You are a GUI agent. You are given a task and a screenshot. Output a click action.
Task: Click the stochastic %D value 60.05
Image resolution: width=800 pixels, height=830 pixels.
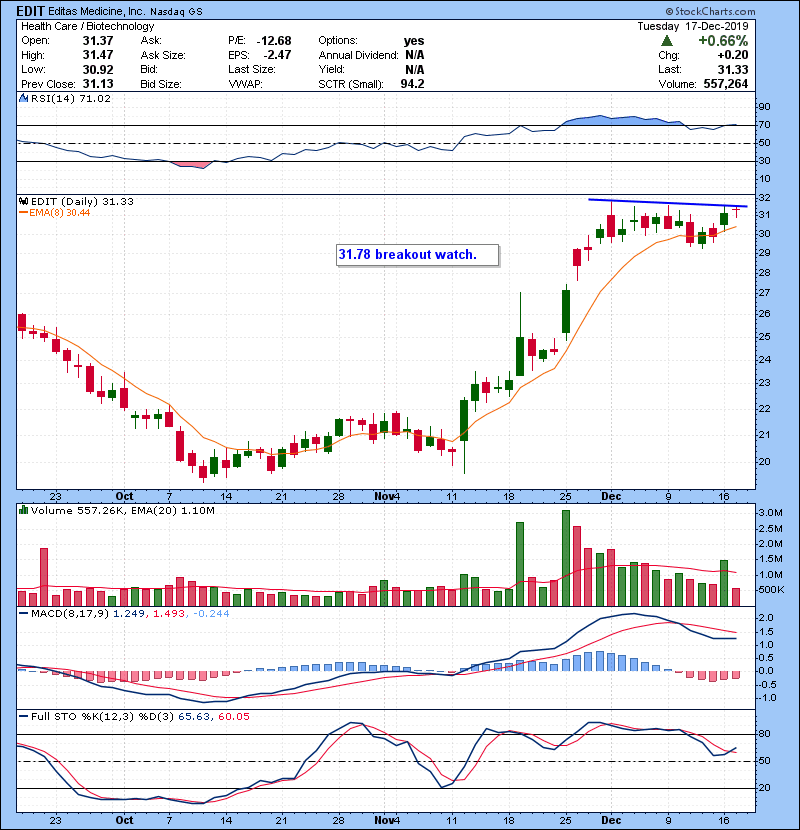pyautogui.click(x=233, y=717)
